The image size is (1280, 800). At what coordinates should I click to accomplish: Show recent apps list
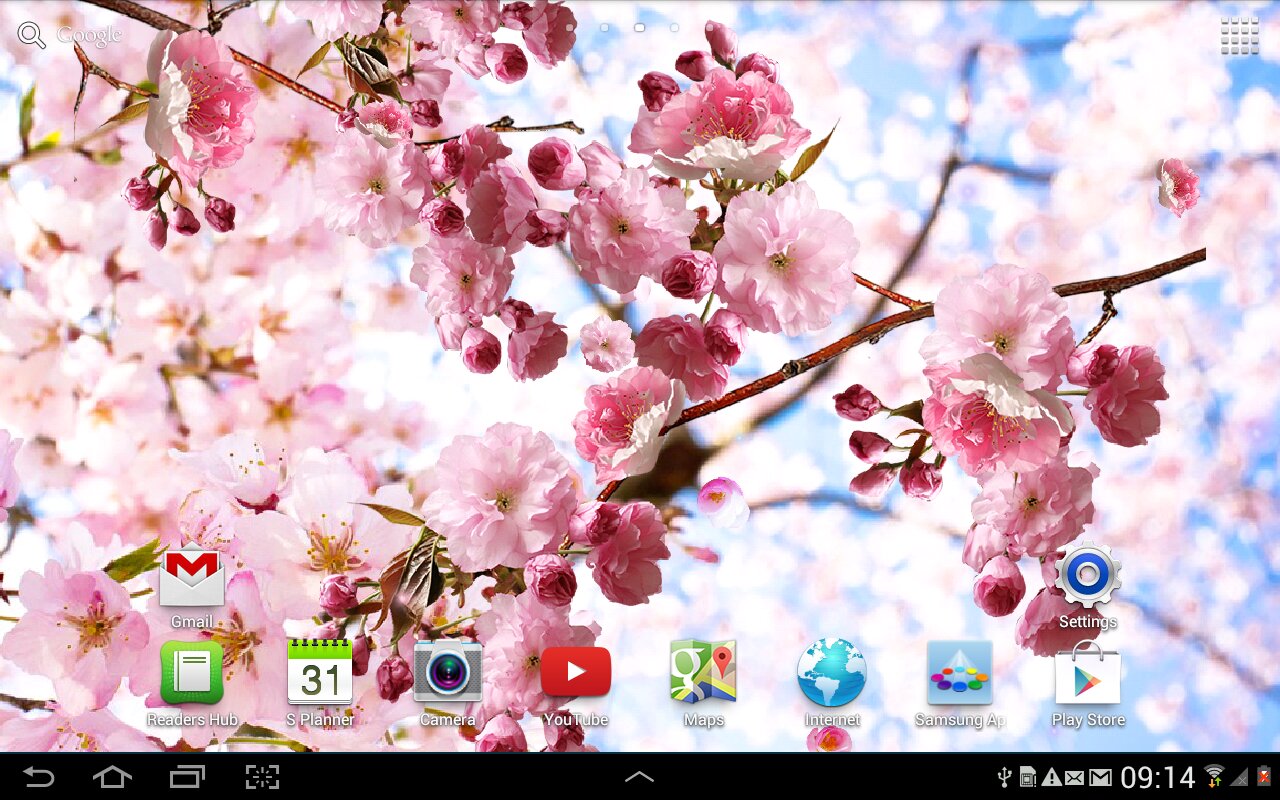[187, 777]
